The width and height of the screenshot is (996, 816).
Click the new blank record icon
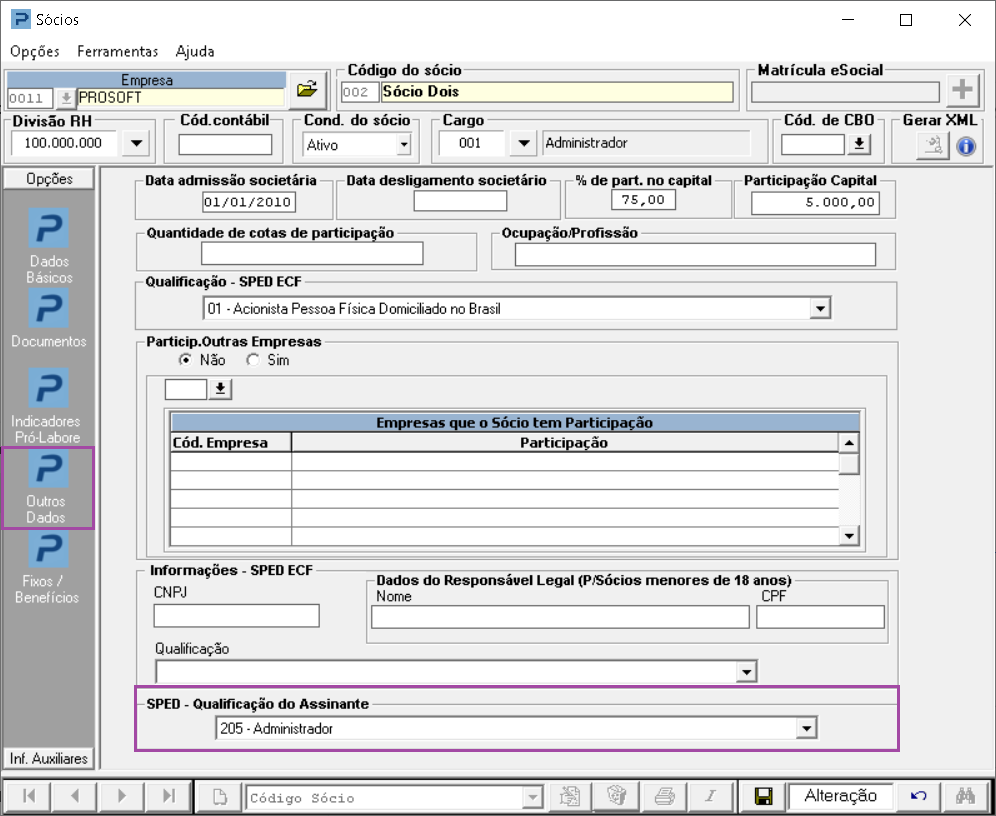(x=219, y=796)
